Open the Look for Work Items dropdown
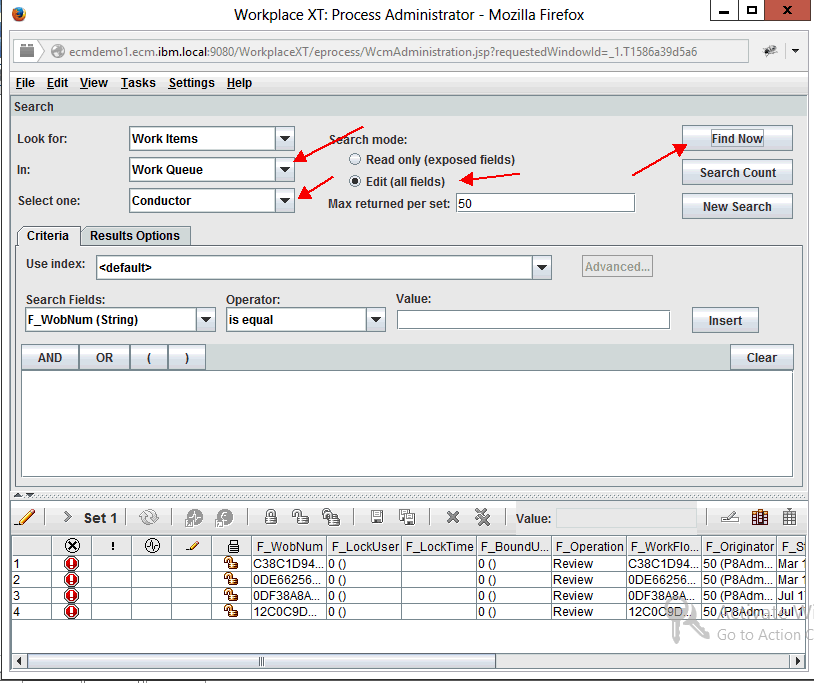Image resolution: width=814 pixels, height=683 pixels. coord(284,139)
